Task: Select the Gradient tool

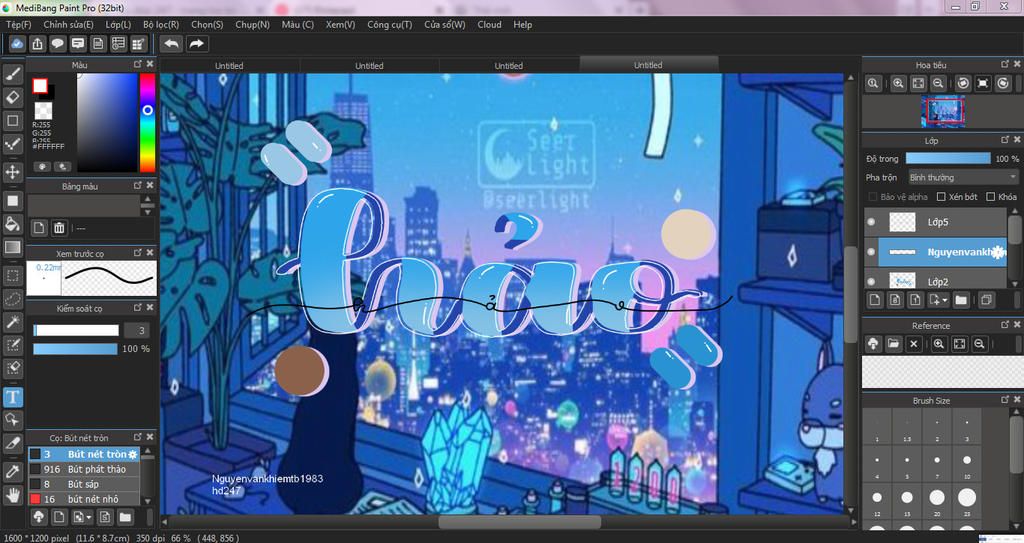Action: point(12,247)
